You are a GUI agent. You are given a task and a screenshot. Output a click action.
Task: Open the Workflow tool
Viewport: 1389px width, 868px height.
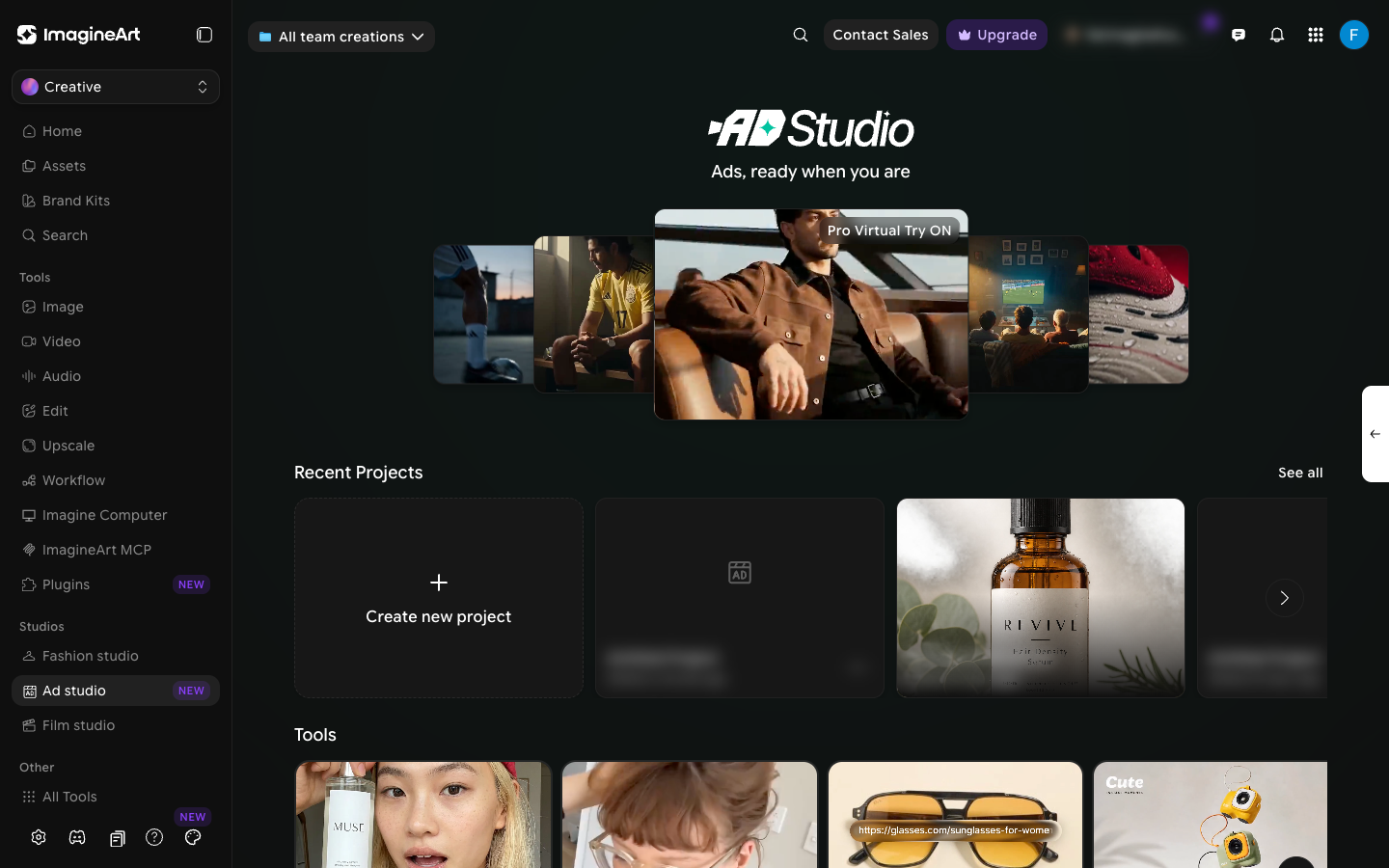tap(116, 480)
